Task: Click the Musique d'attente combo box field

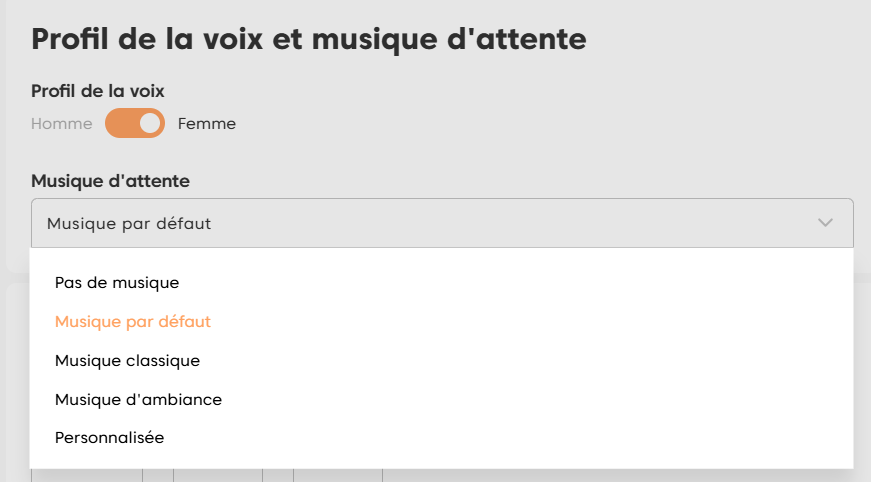Action: [x=442, y=223]
